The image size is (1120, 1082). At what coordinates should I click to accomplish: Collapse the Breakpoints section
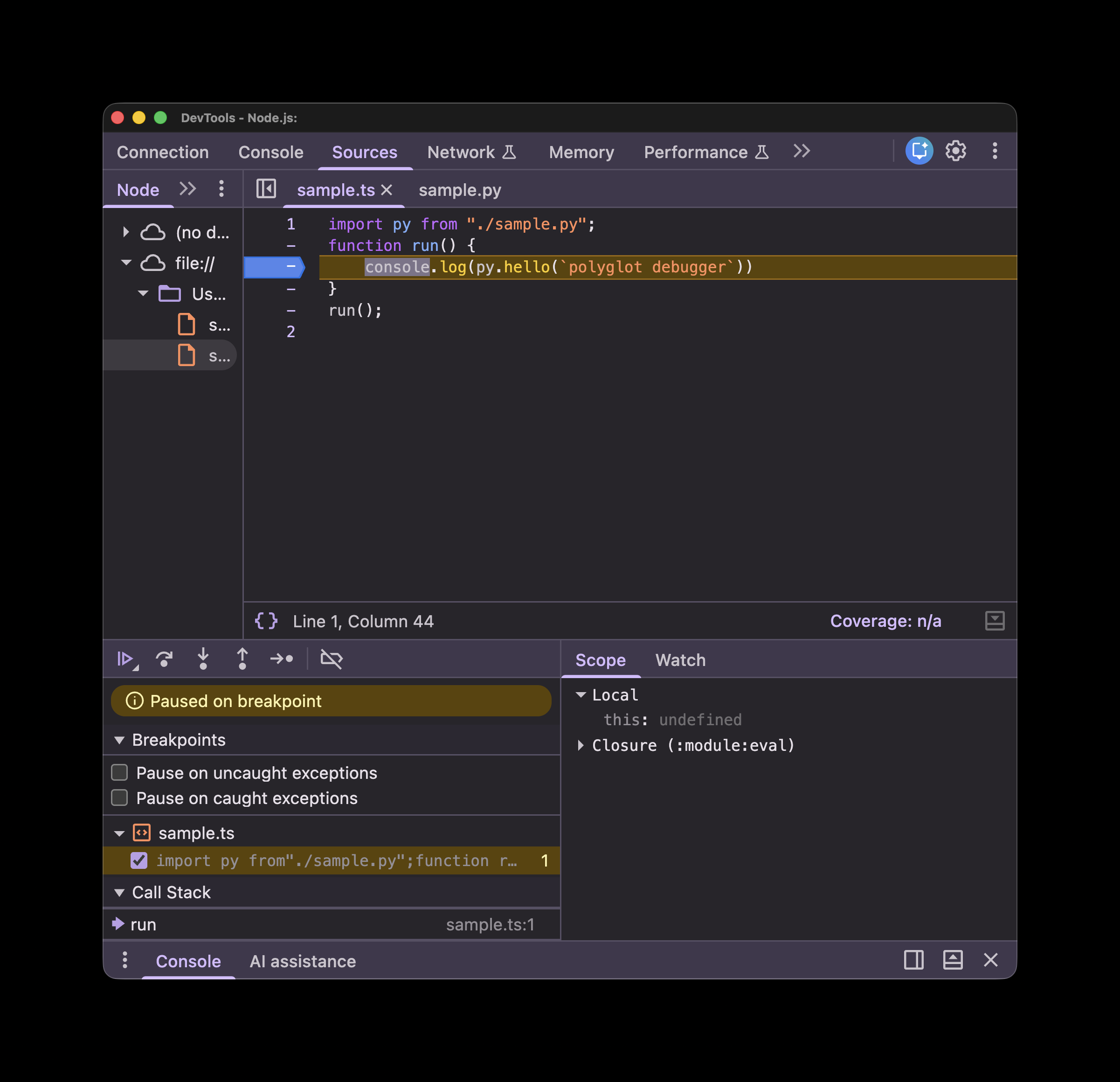[x=119, y=740]
